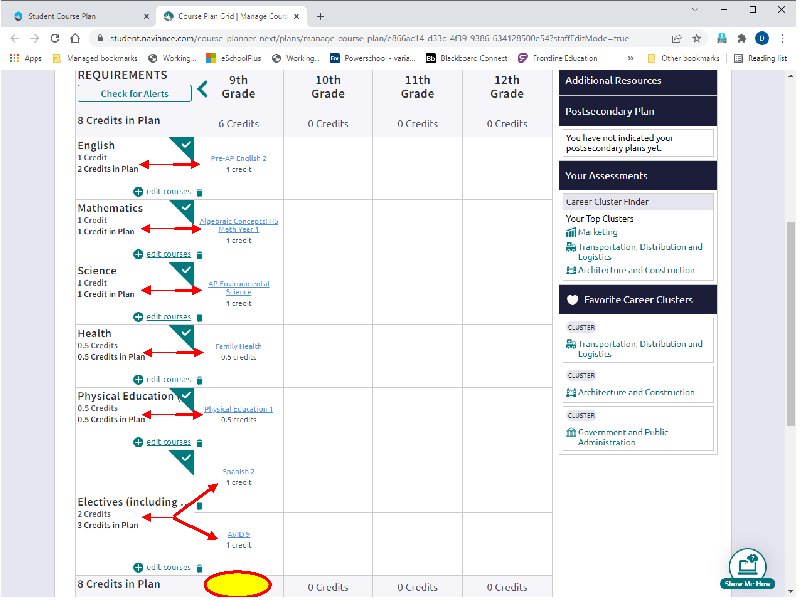Click the plus icon for Mathematics edit courses
800x600 pixels.
pyautogui.click(x=138, y=254)
